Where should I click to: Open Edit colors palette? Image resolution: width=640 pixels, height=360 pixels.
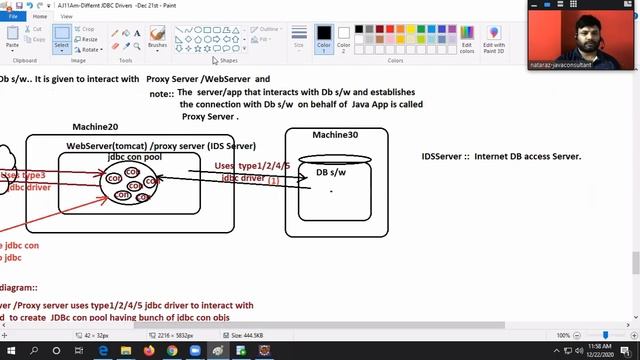tap(467, 39)
